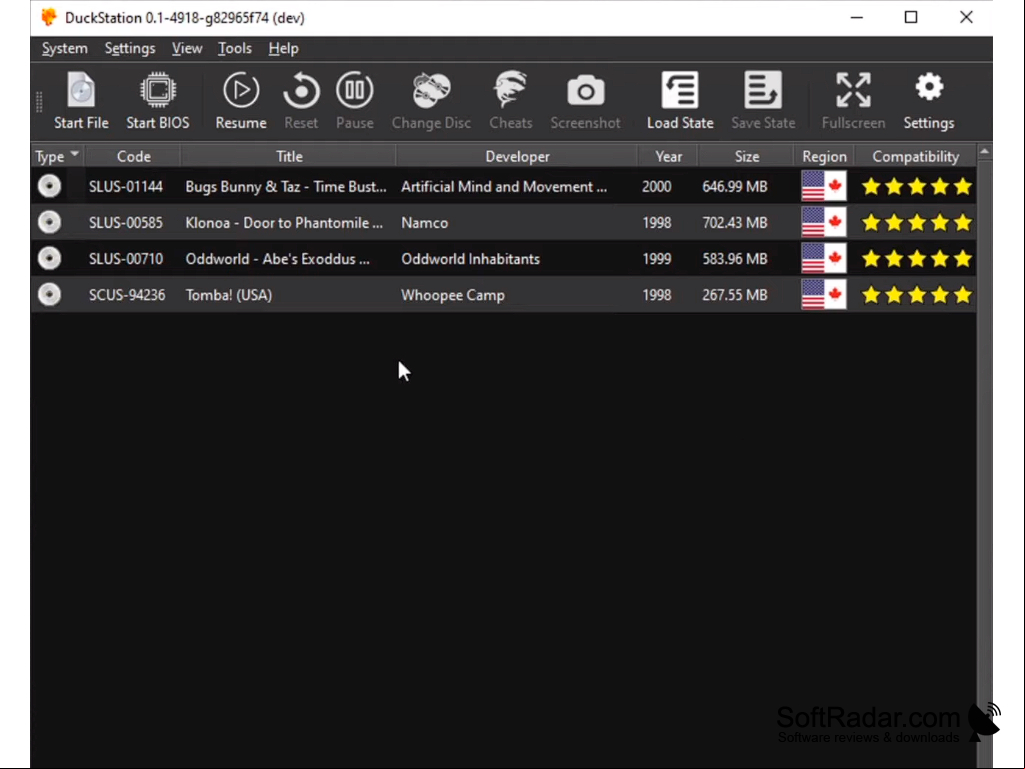
Task: Click size value 267.55 MB
Action: point(734,294)
